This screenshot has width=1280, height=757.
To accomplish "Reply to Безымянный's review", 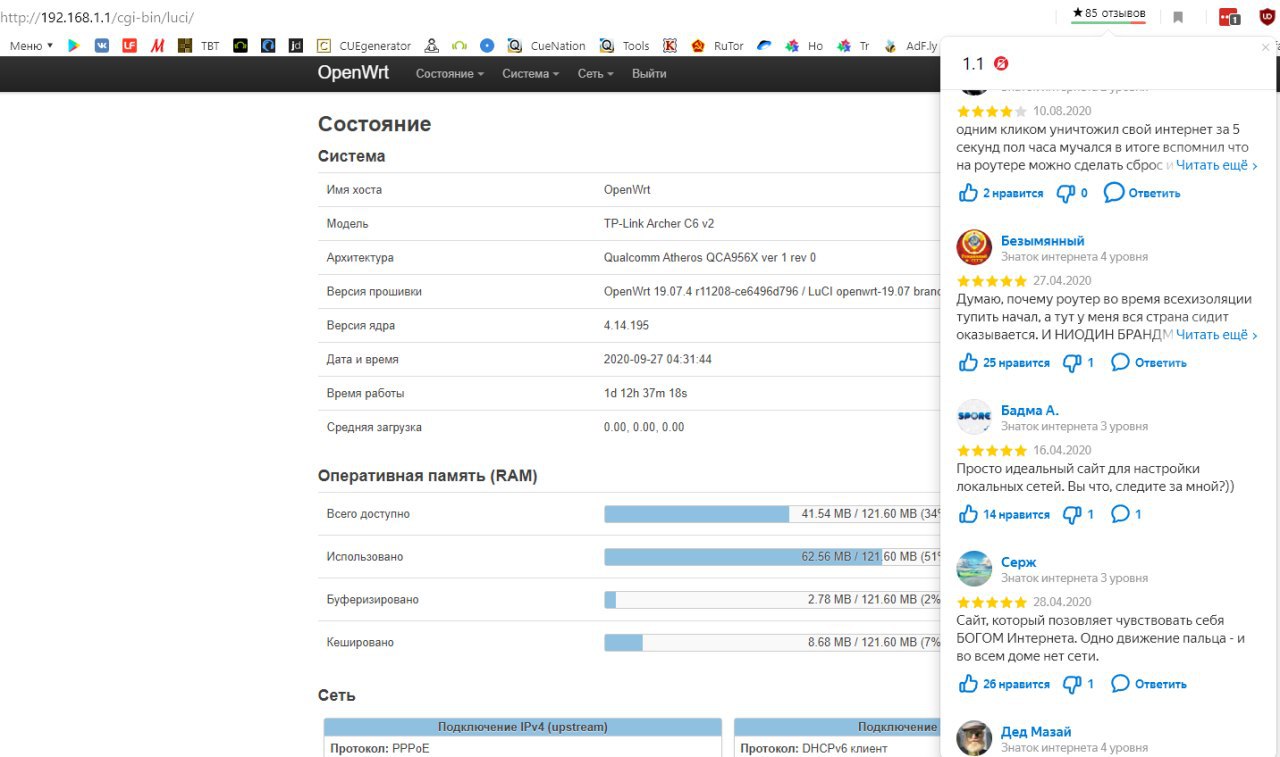I will click(1149, 362).
